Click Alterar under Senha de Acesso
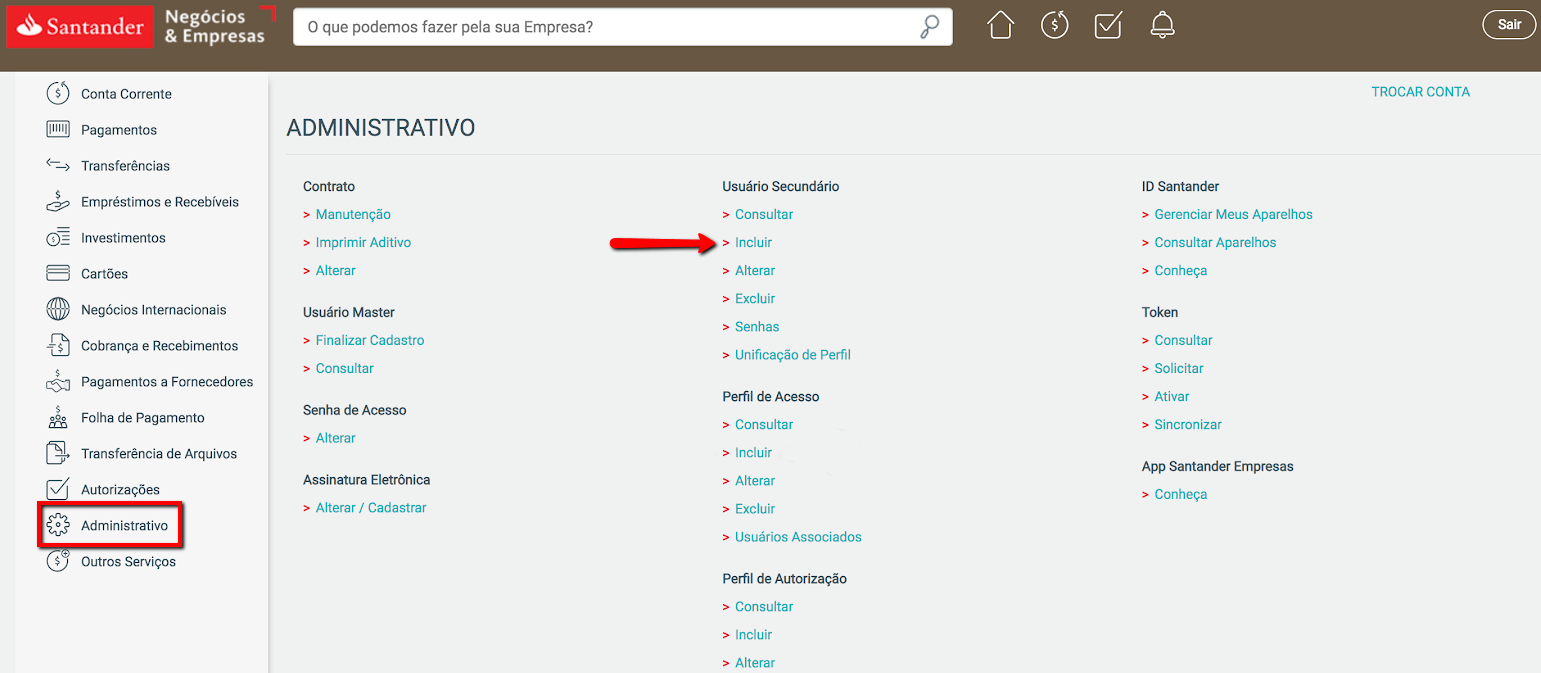This screenshot has width=1541, height=673. pyautogui.click(x=335, y=438)
